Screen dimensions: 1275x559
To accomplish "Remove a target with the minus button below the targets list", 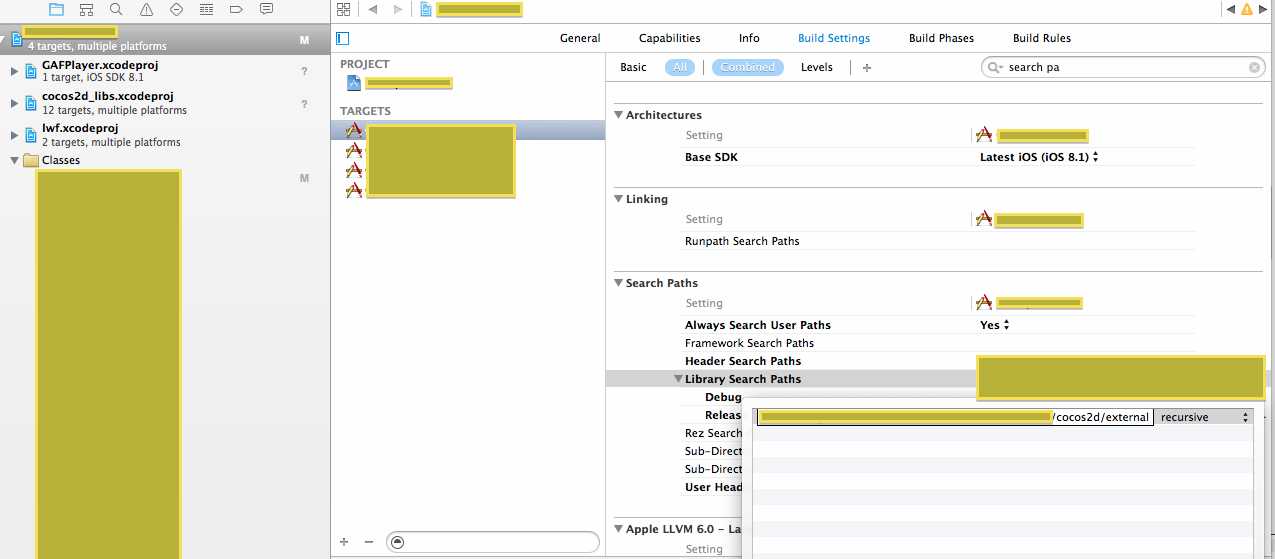I will point(369,541).
